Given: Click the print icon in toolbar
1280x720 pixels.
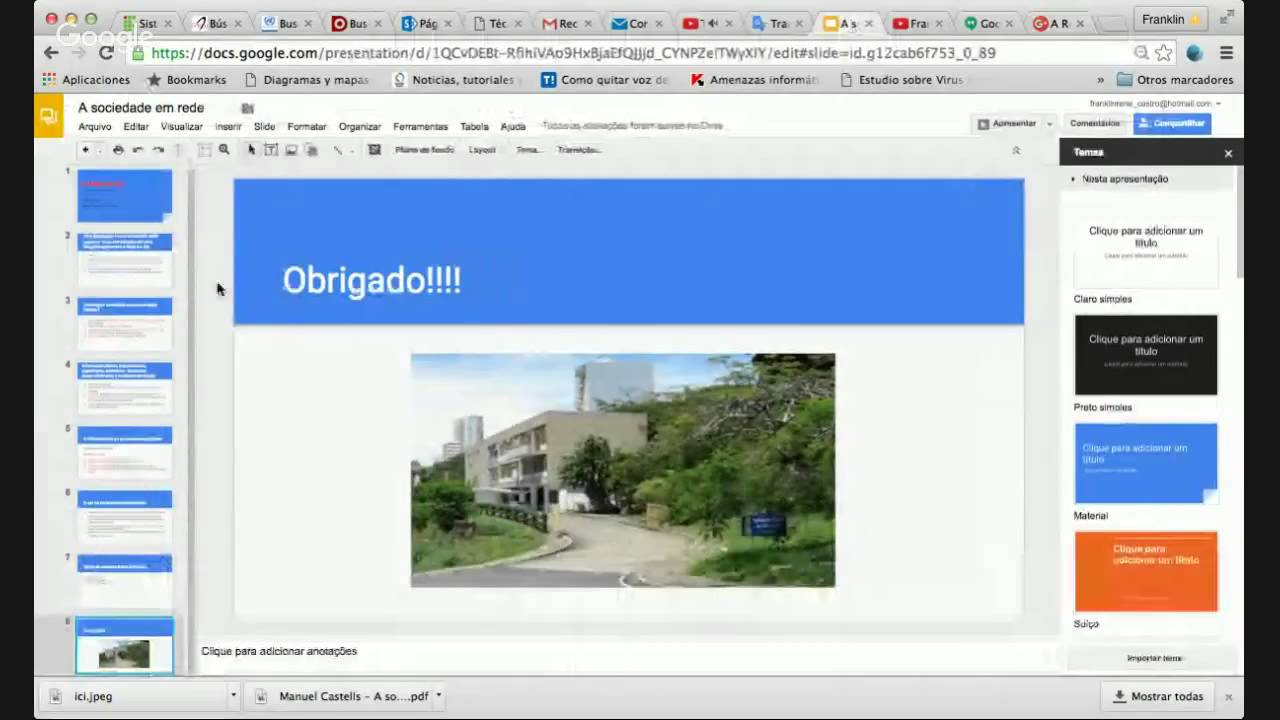Looking at the screenshot, I should click(118, 150).
